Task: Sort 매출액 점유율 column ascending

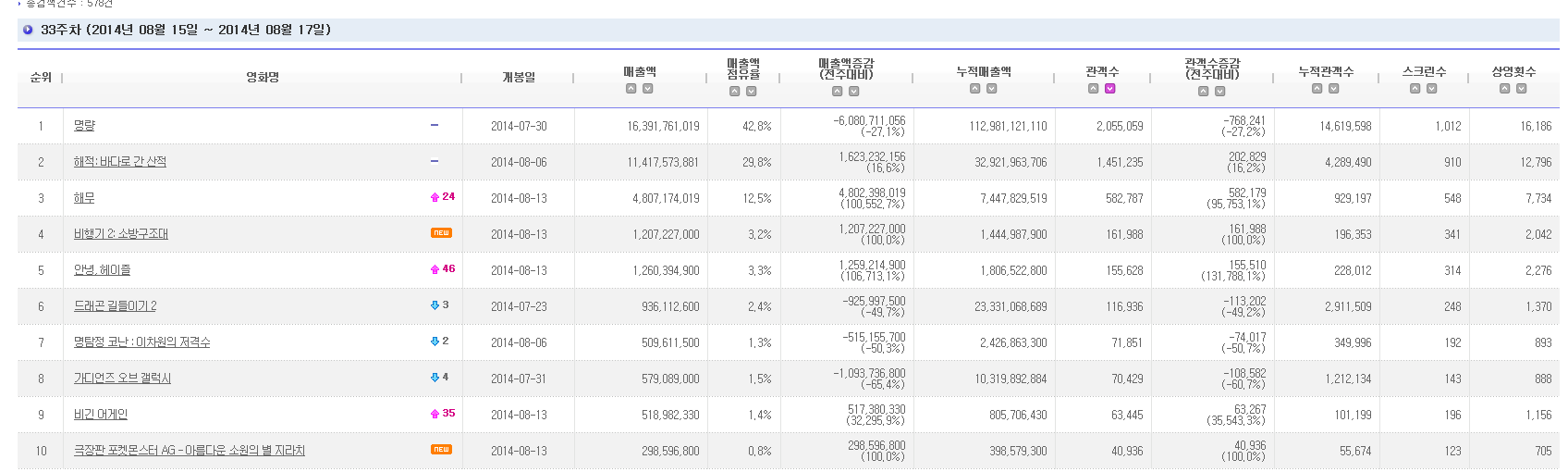Action: pyautogui.click(x=734, y=92)
